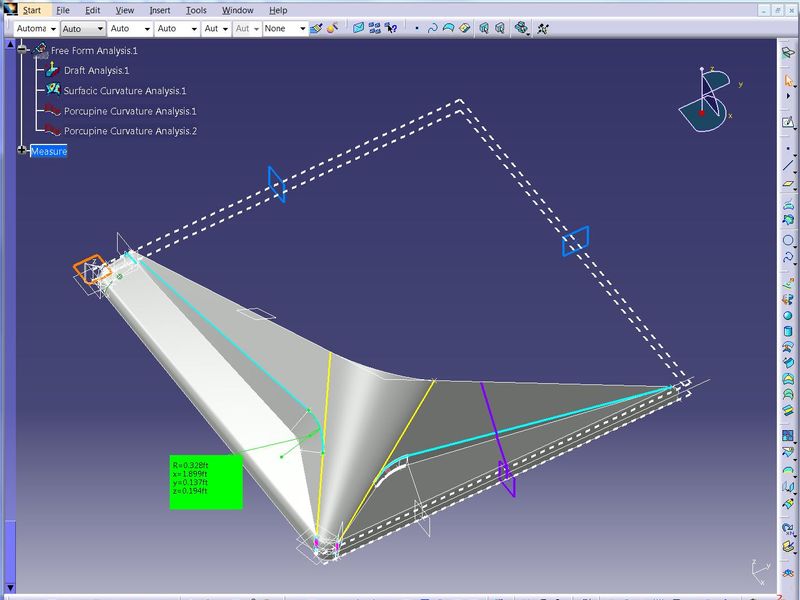The image size is (800, 600).
Task: Open the 'None' layer dropdown
Action: click(285, 29)
